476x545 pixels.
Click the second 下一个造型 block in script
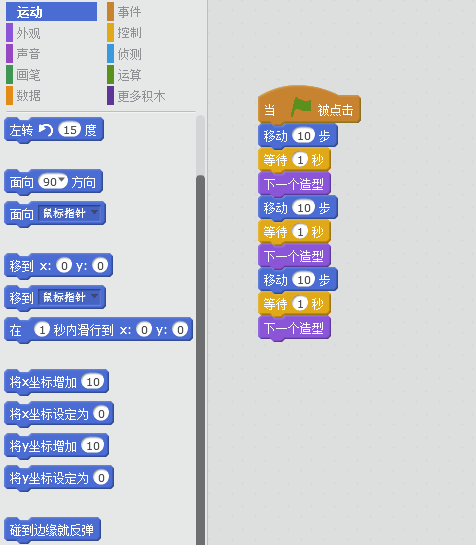click(294, 256)
